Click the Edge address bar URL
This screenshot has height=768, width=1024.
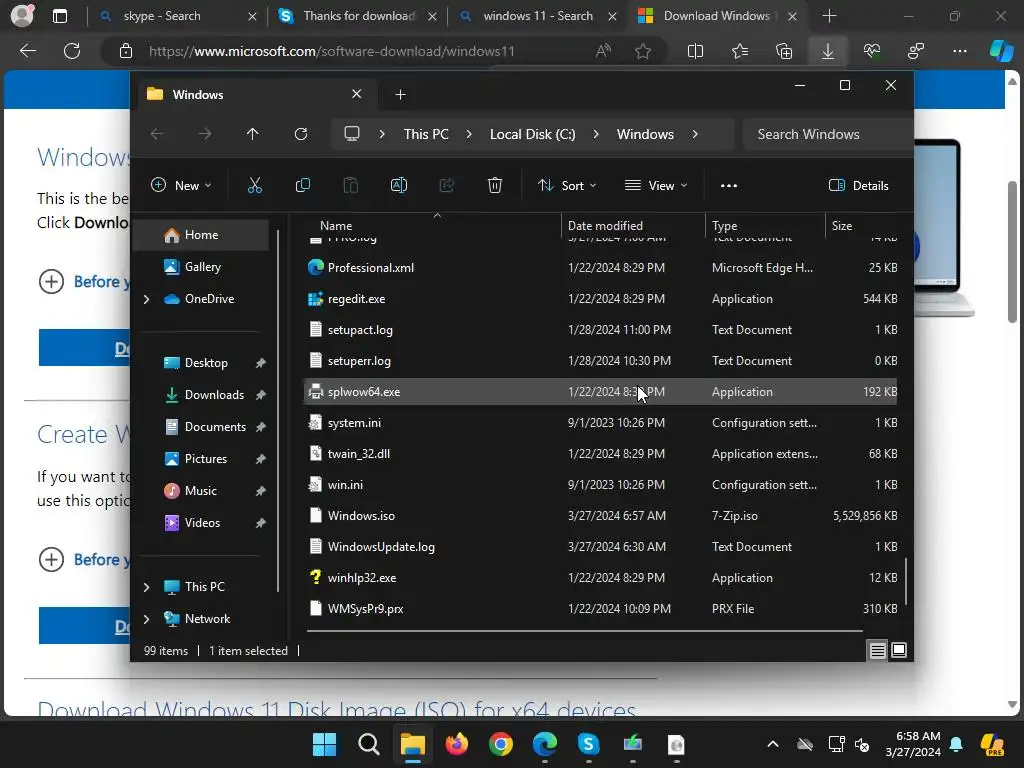(x=331, y=51)
